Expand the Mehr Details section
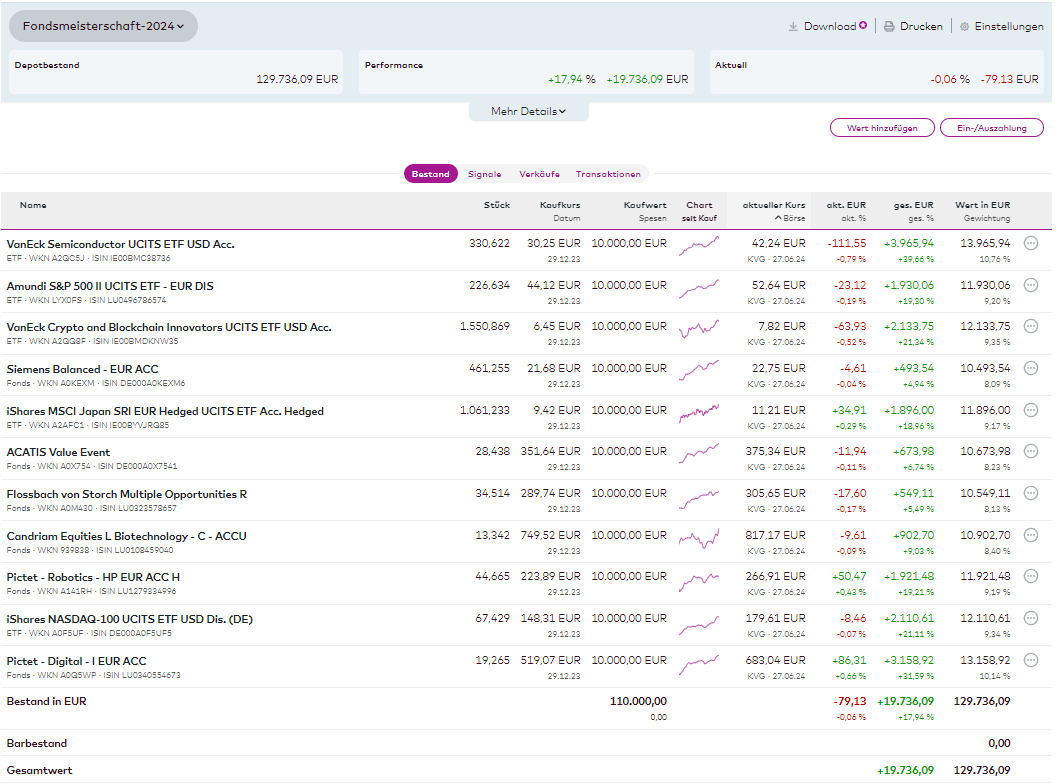Screen dimensions: 1057x784 [528, 111]
